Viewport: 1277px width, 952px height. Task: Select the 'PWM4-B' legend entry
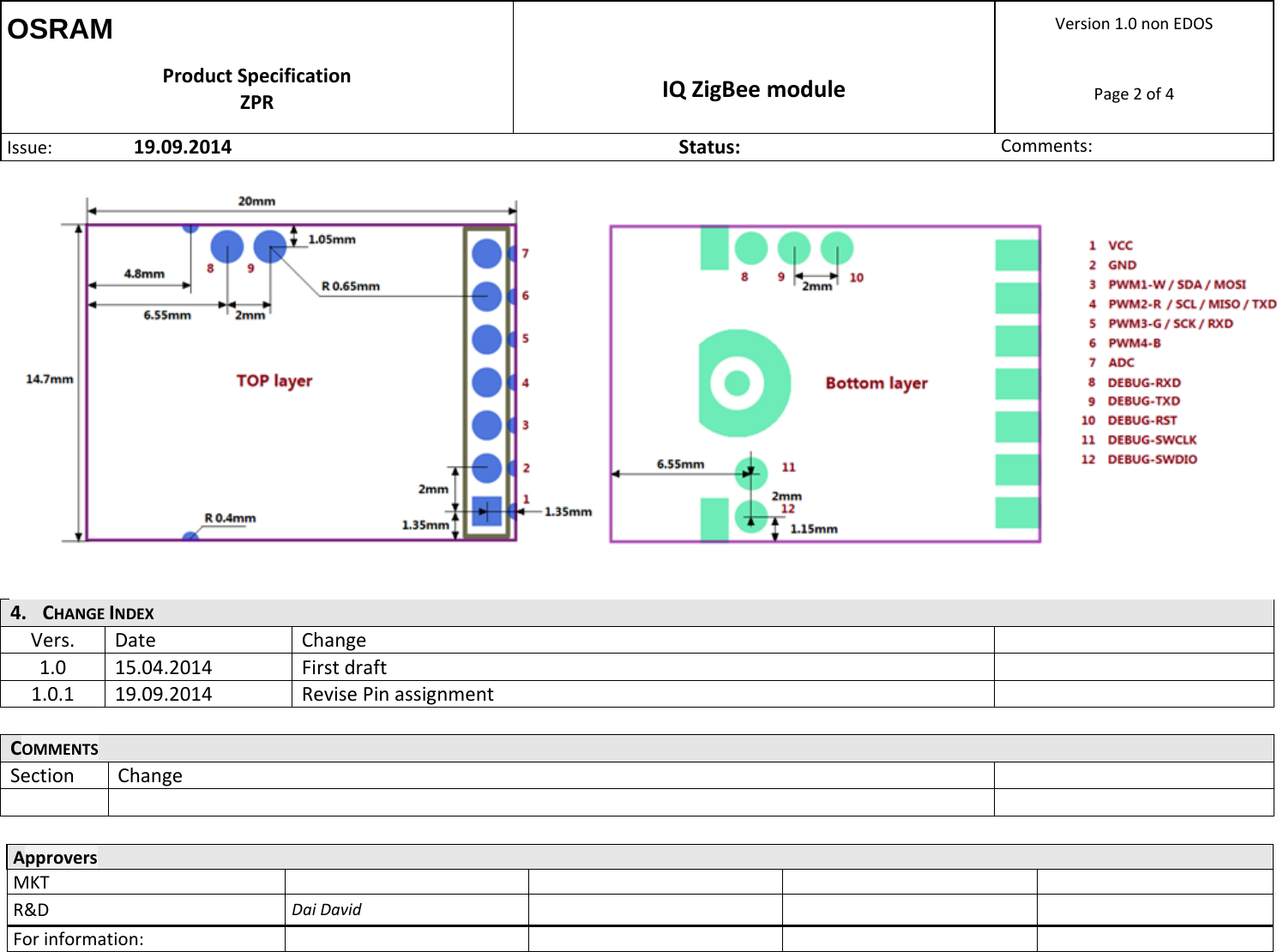(1134, 343)
